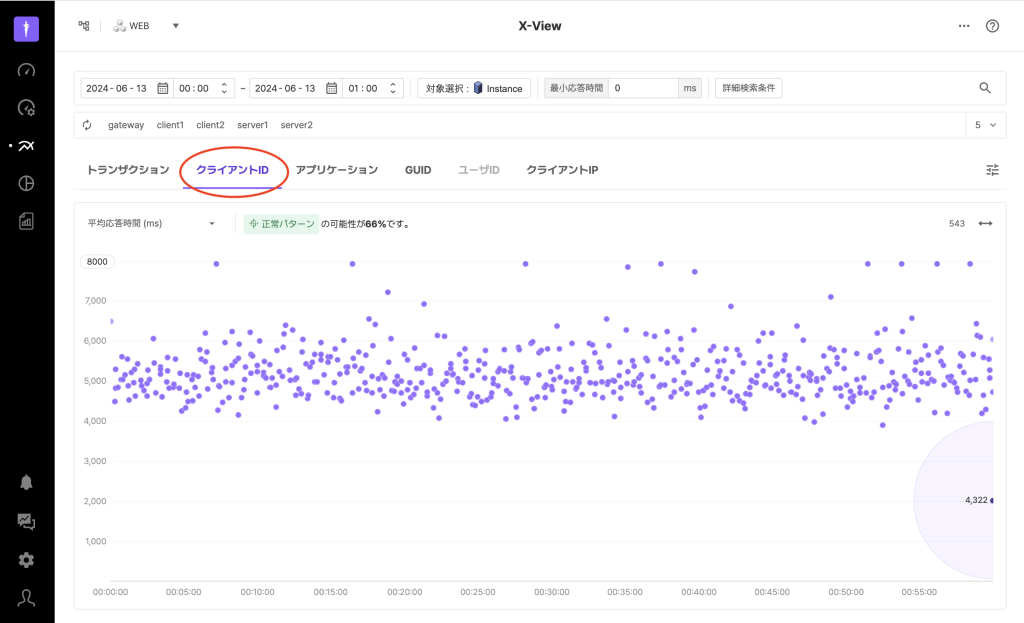
Task: Open the three-dot more options menu
Action: pyautogui.click(x=964, y=26)
